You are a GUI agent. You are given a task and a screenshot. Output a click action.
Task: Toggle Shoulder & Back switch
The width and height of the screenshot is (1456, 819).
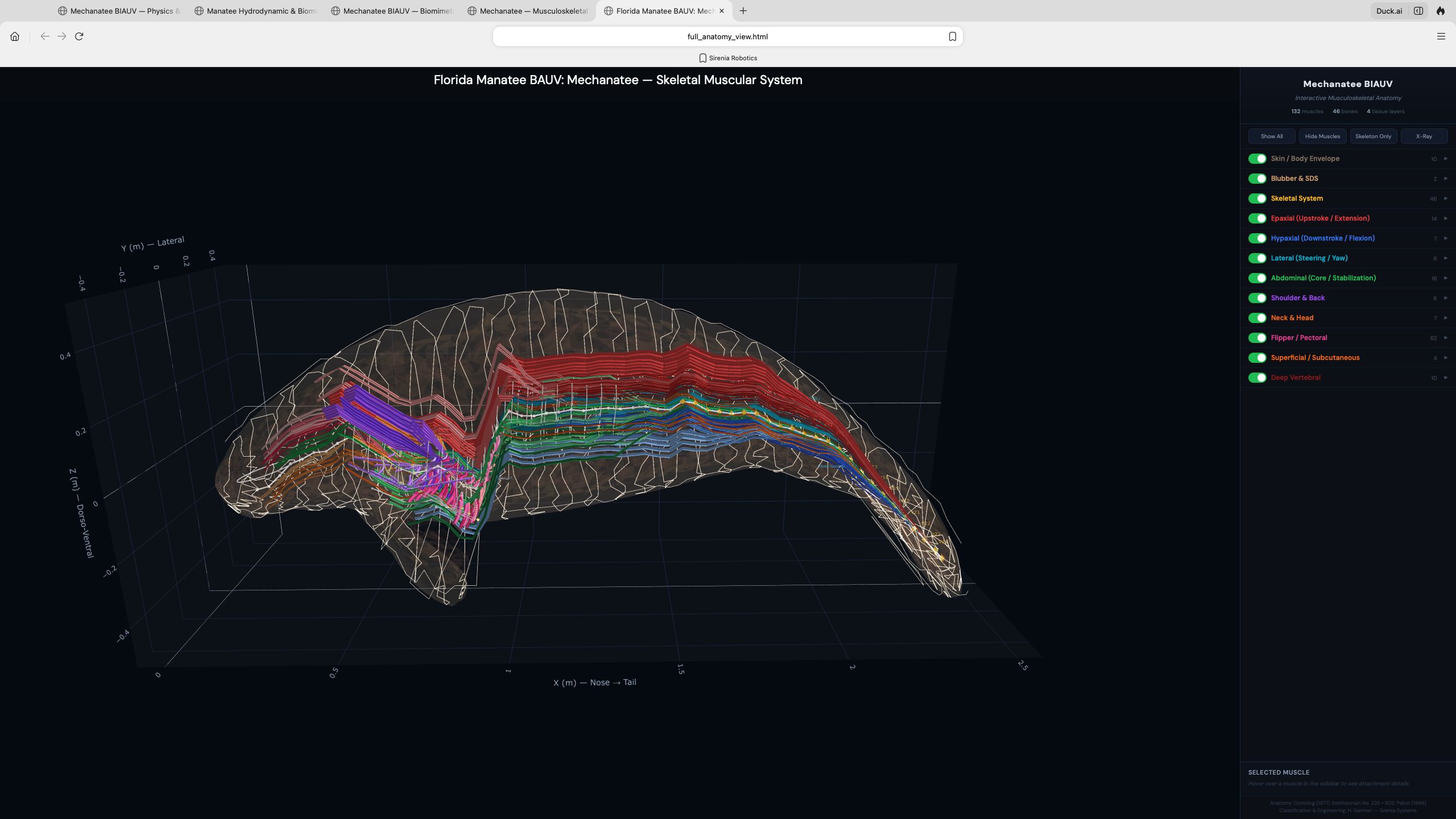[x=1257, y=298]
